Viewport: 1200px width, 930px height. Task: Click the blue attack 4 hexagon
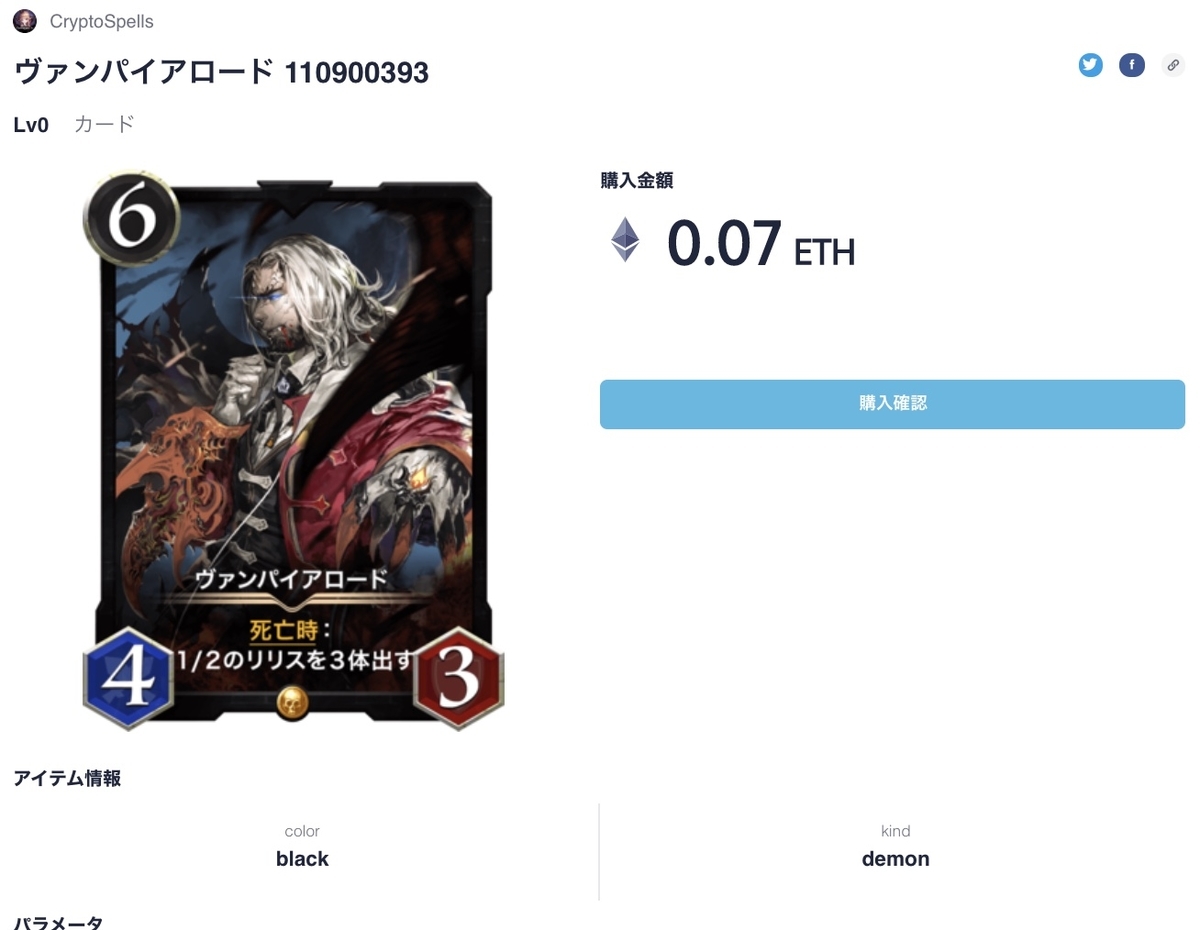click(128, 679)
